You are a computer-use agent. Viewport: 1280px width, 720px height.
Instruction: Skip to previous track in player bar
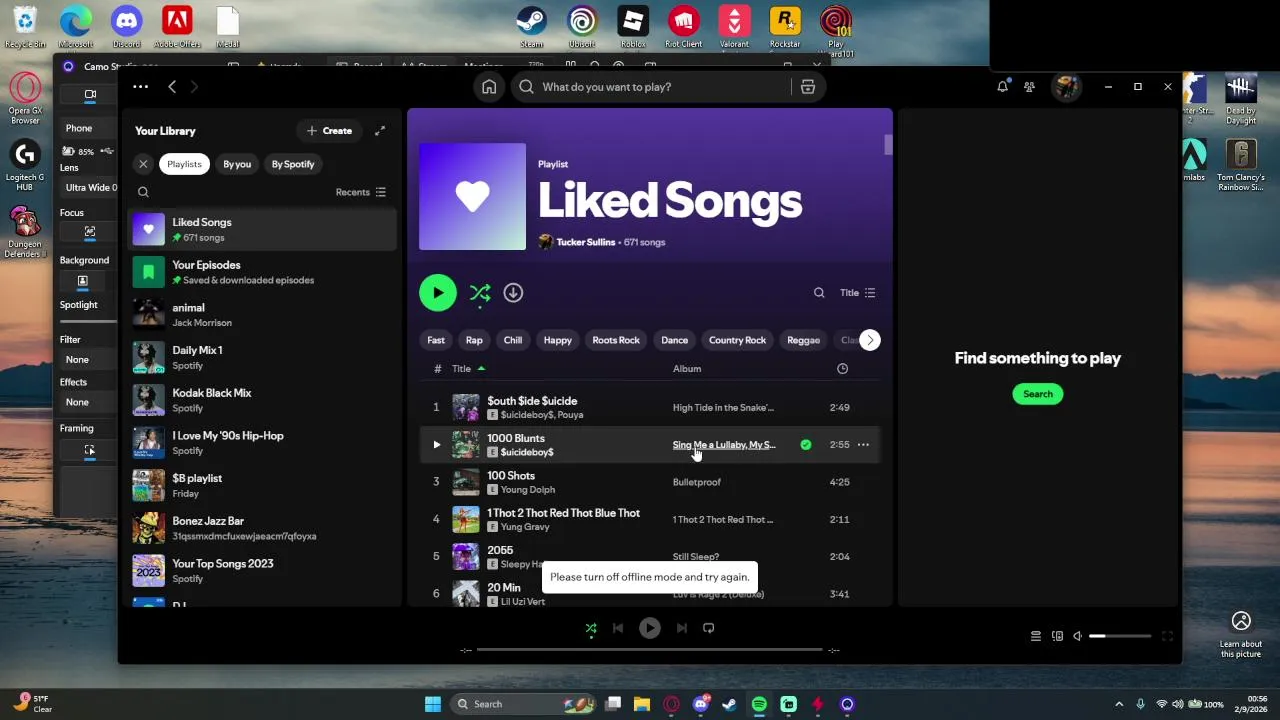[618, 628]
